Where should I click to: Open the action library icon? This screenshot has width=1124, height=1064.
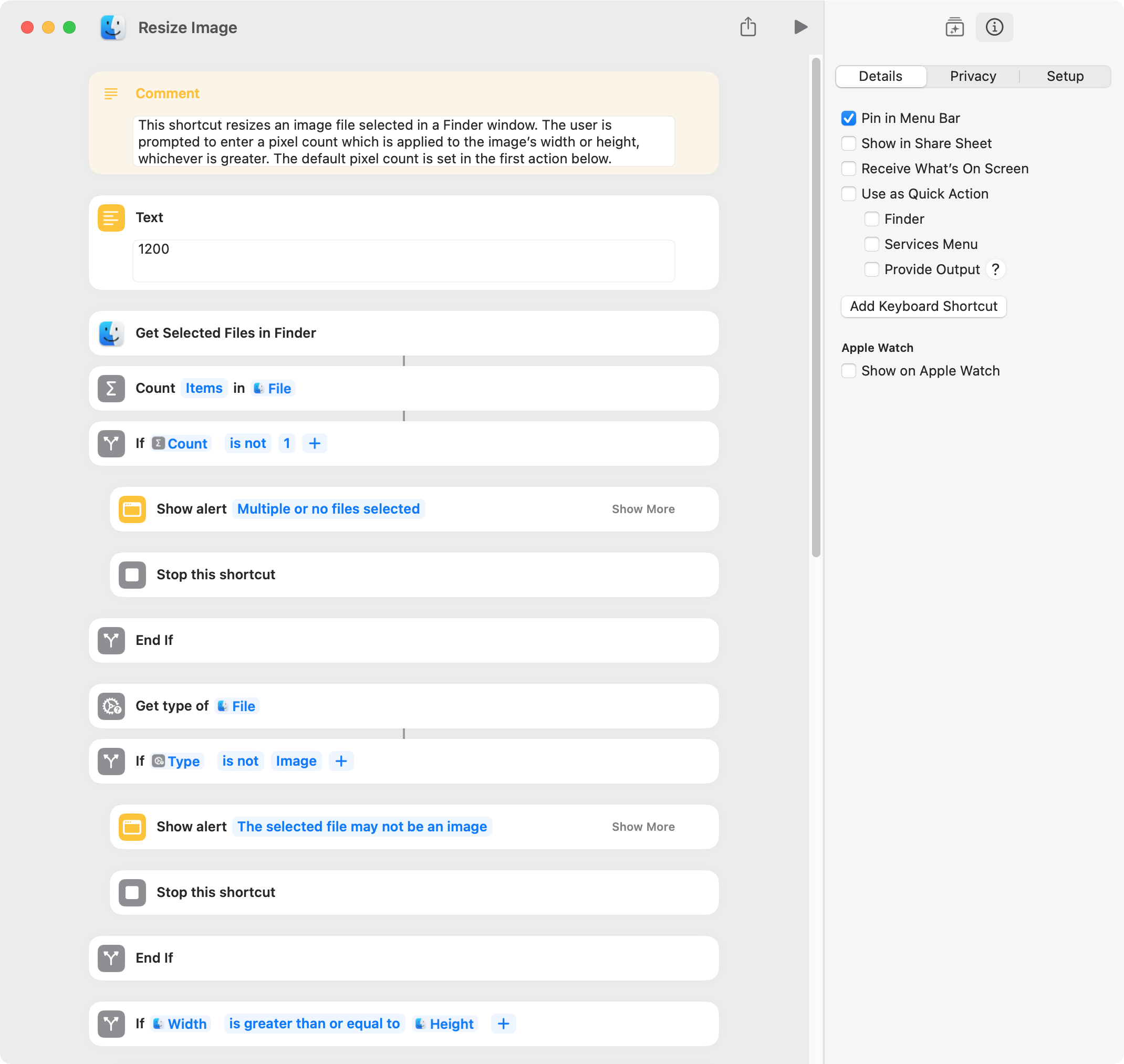pos(954,27)
